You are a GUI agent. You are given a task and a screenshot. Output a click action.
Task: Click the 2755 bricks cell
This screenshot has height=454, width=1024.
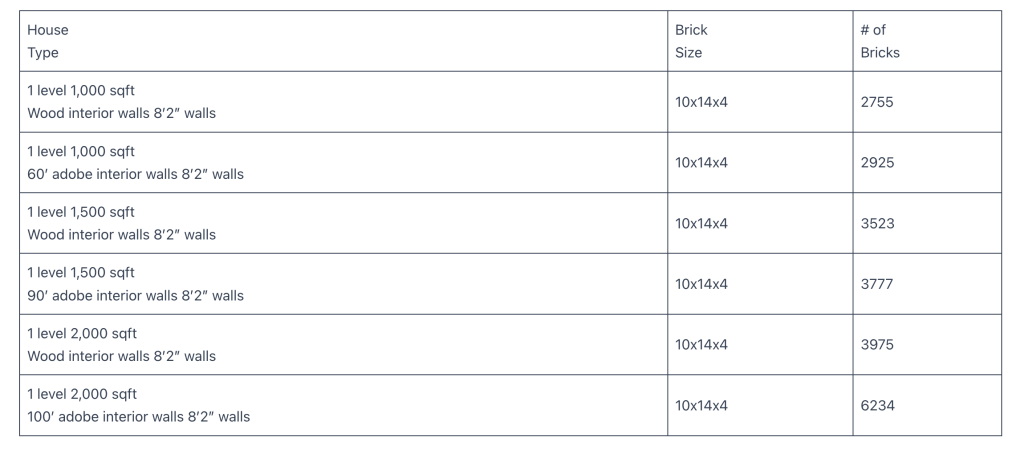877,102
